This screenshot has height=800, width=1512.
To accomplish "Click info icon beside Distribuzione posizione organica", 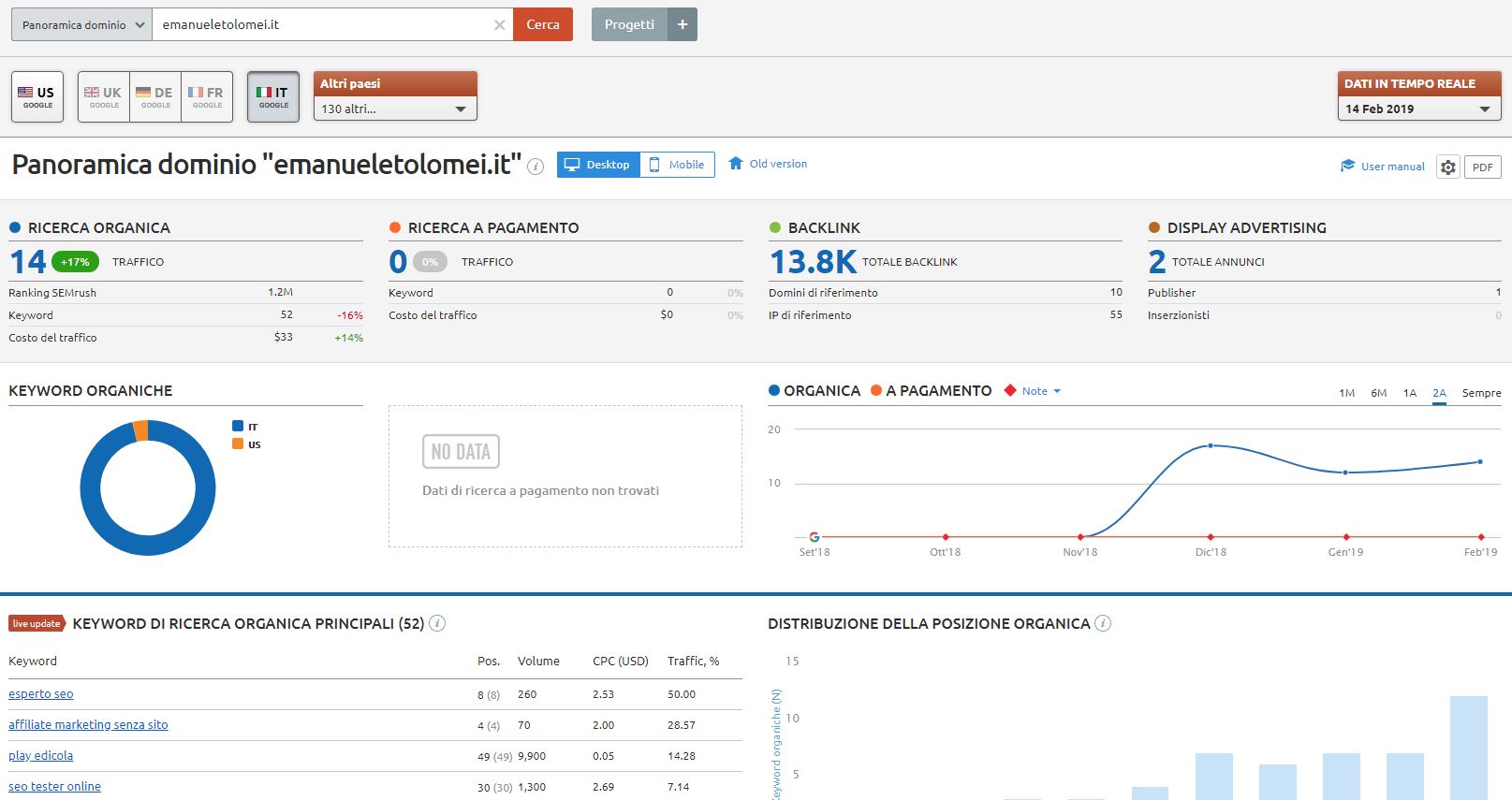I will (1103, 623).
